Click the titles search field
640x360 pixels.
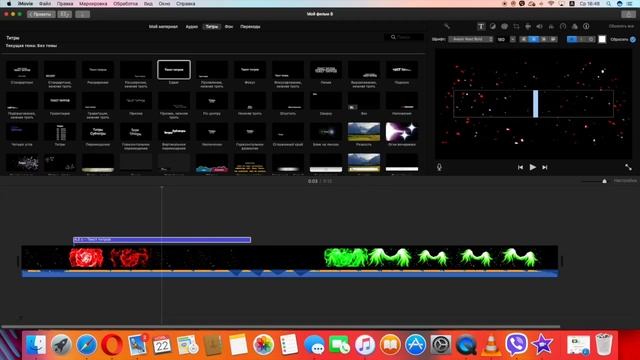tap(404, 37)
